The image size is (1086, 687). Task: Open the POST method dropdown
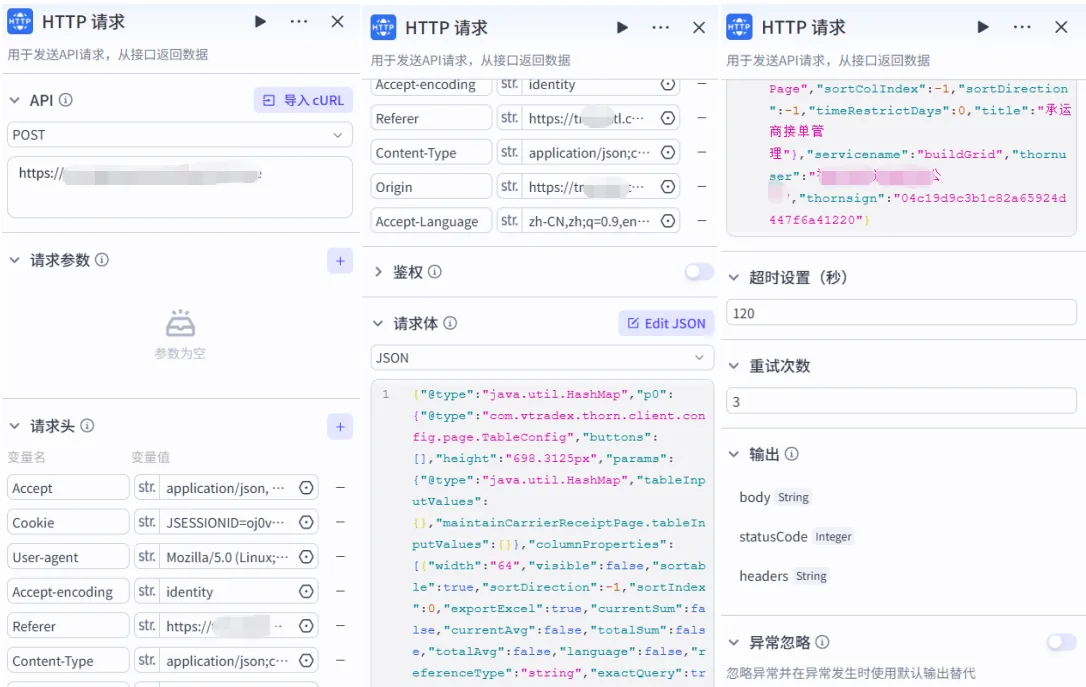(179, 134)
